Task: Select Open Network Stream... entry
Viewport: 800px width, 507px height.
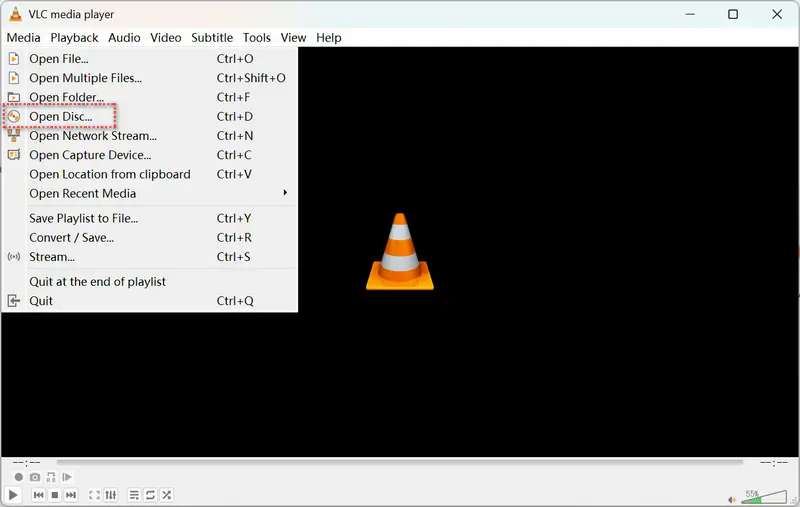Action: click(x=150, y=136)
